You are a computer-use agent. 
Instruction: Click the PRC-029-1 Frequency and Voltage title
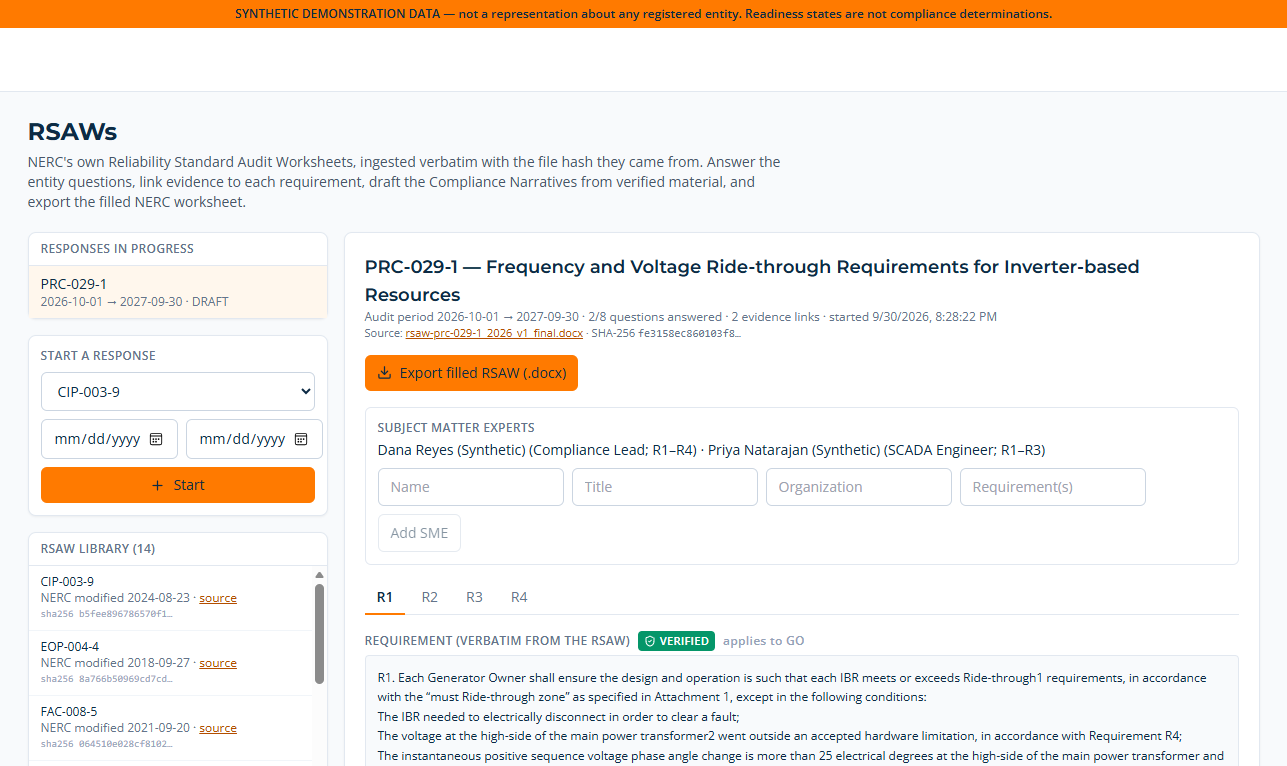coord(752,281)
